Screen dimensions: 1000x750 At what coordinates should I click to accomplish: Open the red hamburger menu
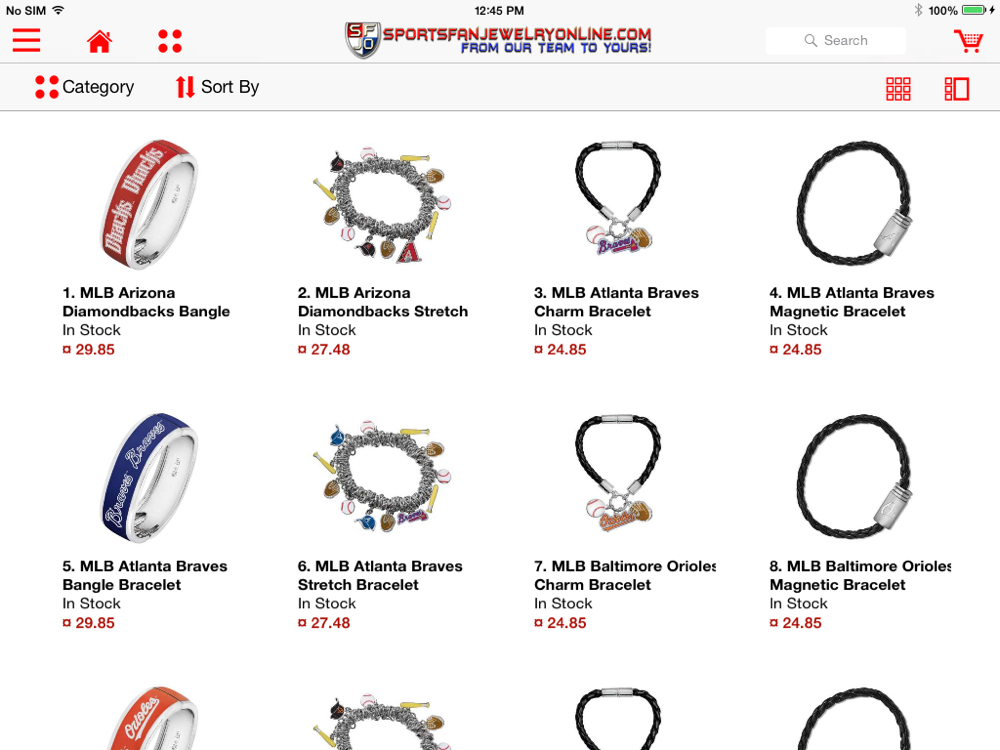[x=26, y=40]
